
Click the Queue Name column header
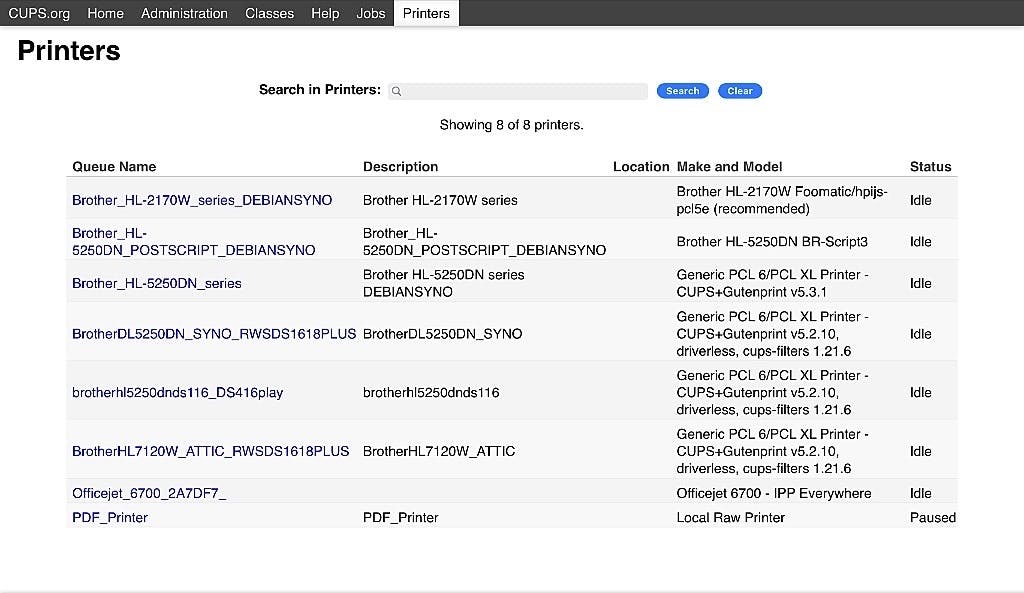114,167
